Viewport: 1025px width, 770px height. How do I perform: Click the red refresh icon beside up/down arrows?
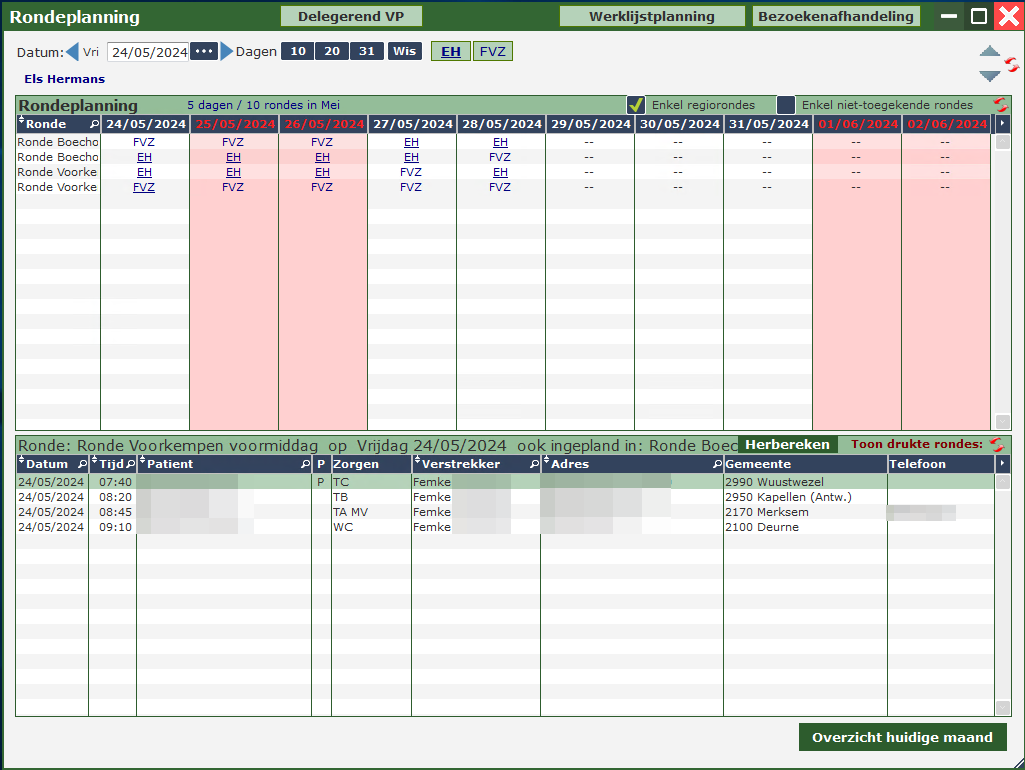1011,65
